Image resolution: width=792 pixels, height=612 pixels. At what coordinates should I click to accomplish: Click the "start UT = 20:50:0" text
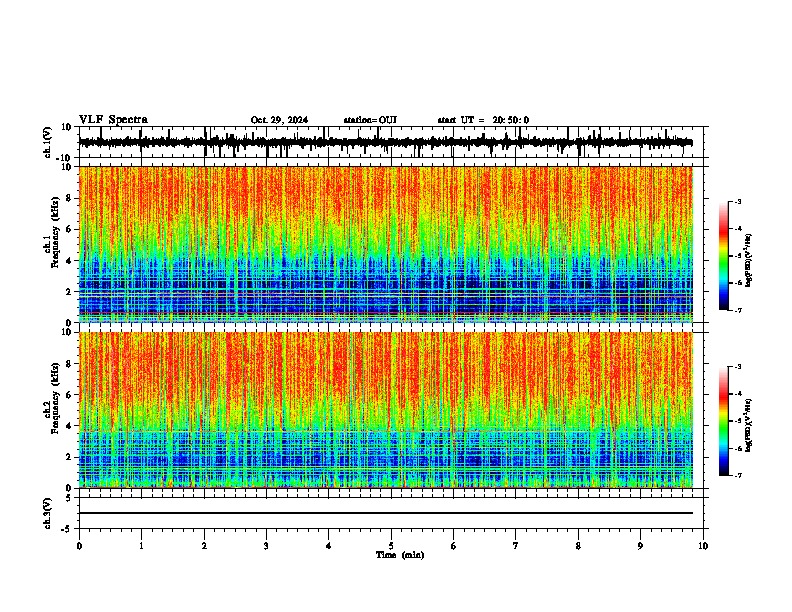[483, 120]
